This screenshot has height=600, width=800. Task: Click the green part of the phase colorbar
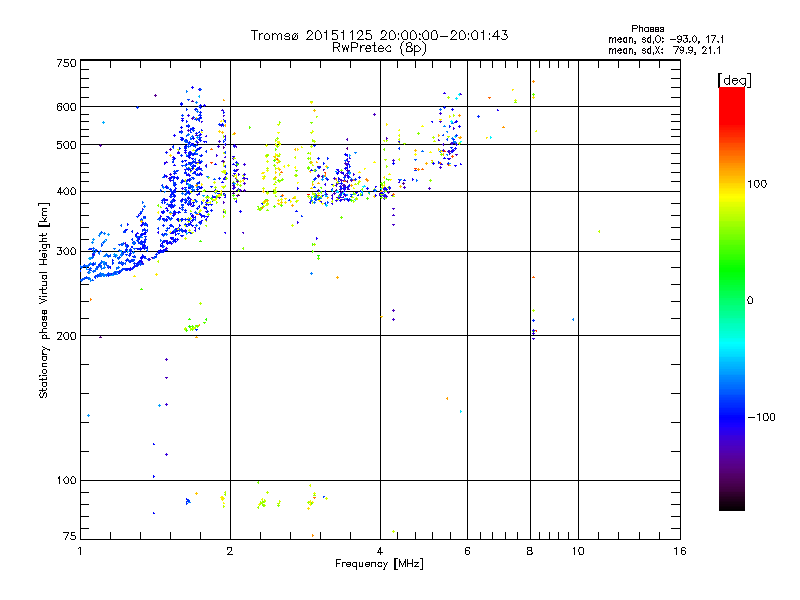pos(732,270)
